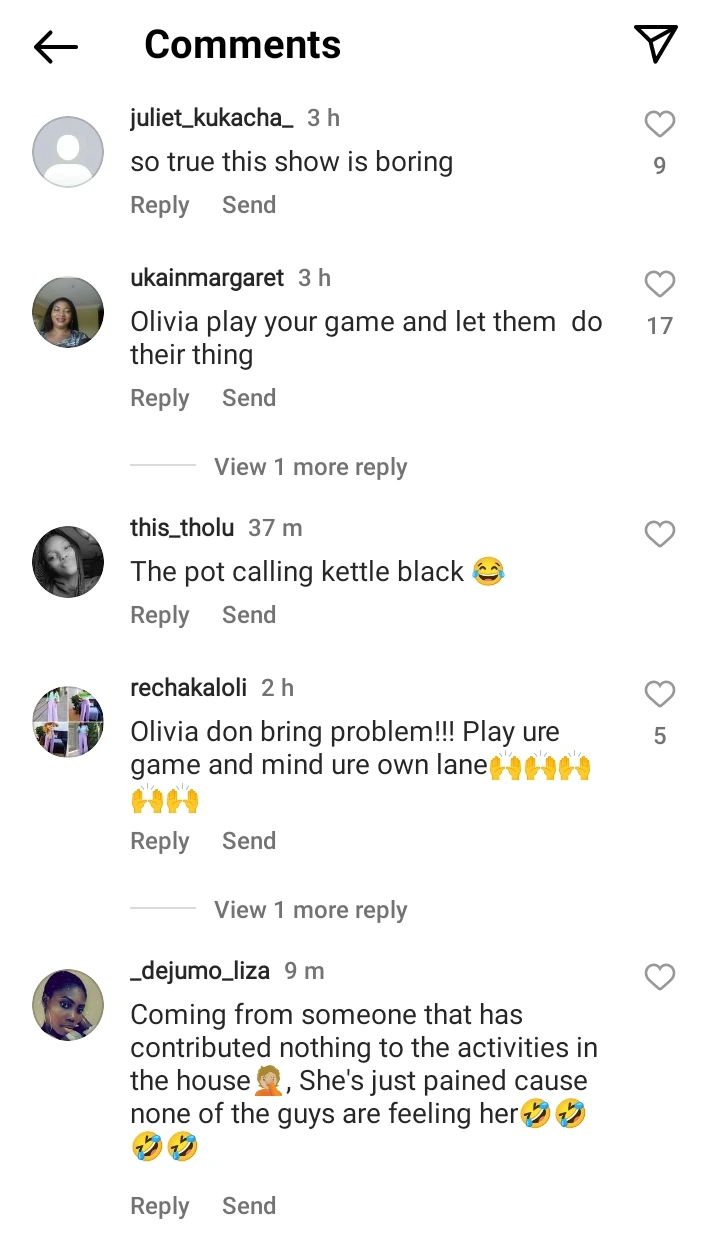The image size is (720, 1256).
Task: Send juliet_kukacha_'s comment to someone
Action: tap(249, 205)
